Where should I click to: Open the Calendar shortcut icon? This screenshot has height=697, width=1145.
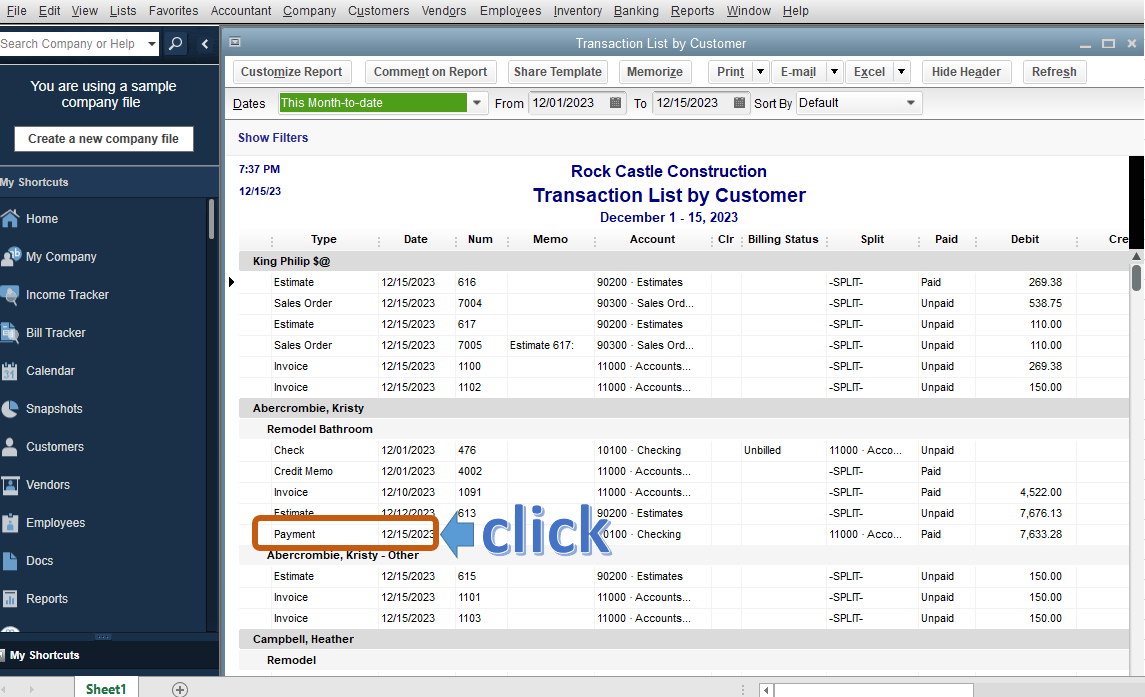(x=9, y=370)
